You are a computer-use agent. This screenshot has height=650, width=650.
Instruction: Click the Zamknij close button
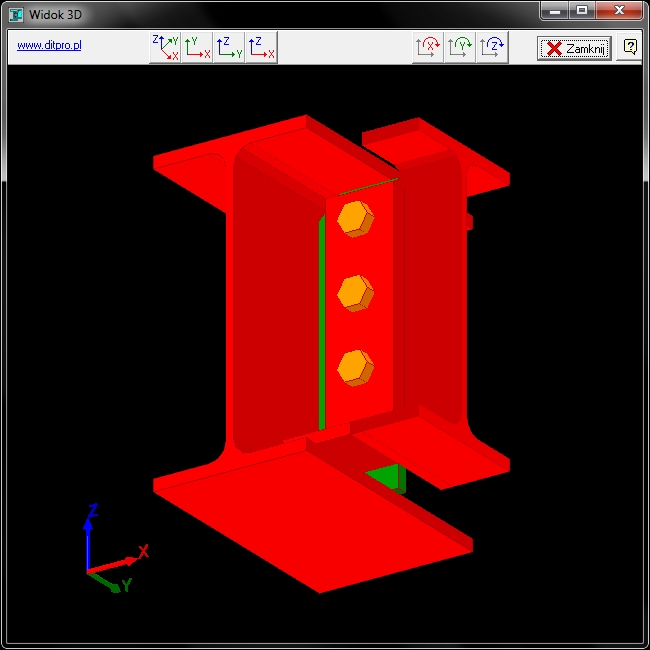click(x=574, y=49)
